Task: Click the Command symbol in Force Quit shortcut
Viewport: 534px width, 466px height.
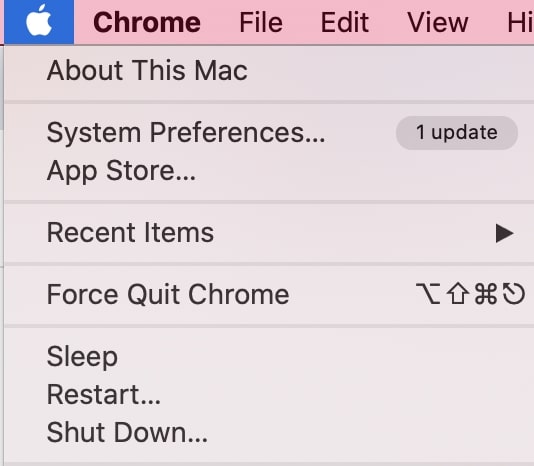Action: coord(486,294)
